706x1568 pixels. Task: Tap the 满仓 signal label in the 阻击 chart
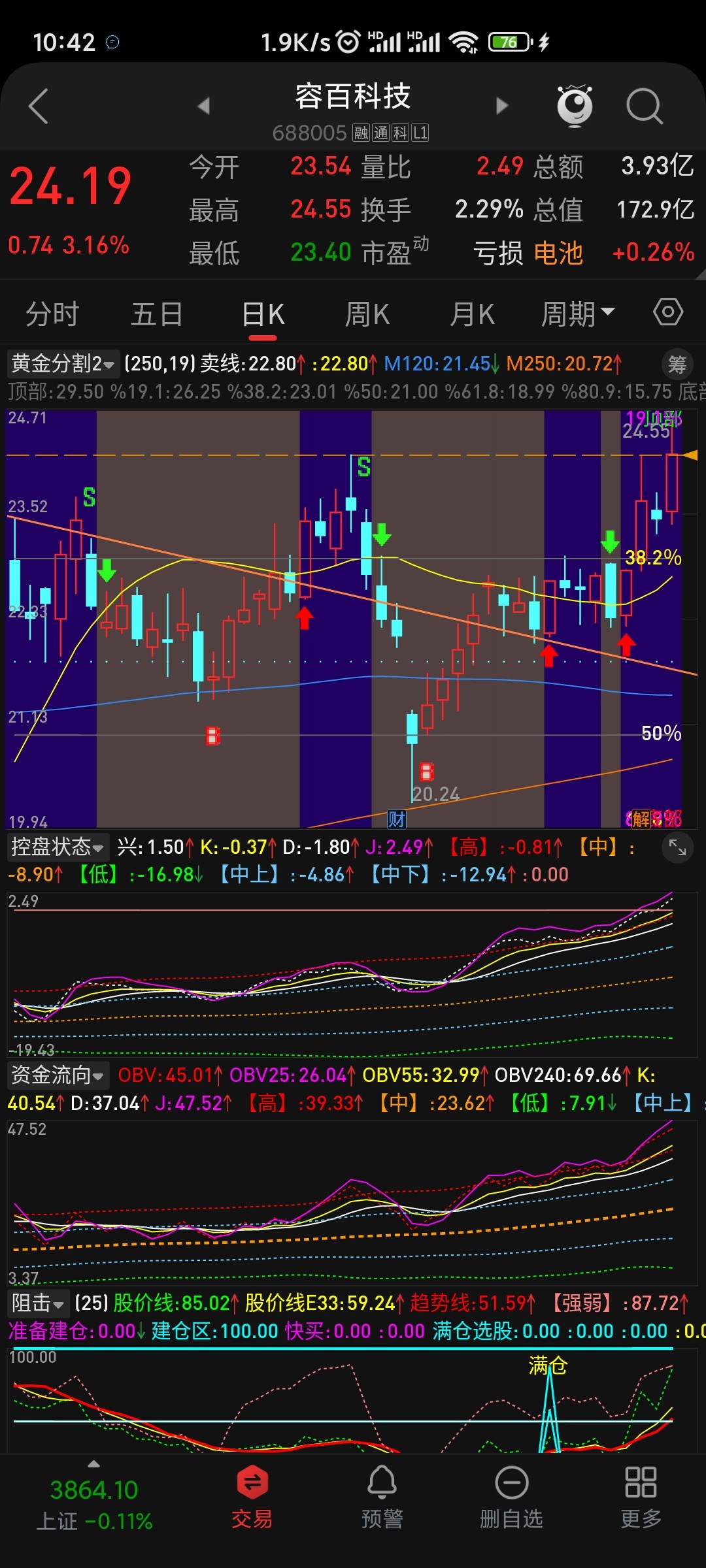point(548,1365)
